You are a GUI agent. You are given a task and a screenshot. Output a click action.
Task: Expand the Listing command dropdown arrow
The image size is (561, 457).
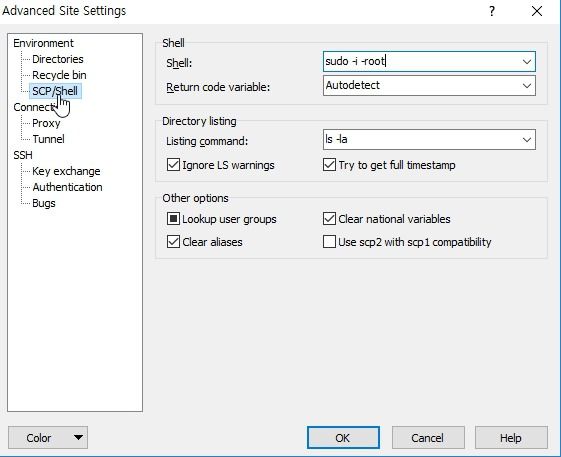click(527, 140)
